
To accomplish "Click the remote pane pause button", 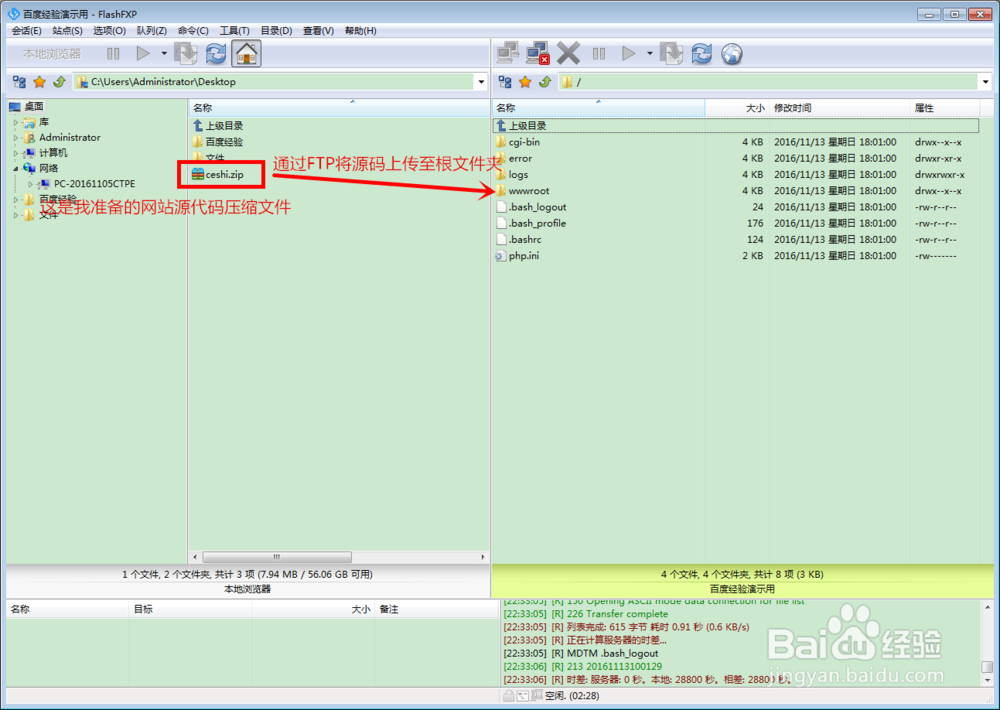I will pos(598,54).
